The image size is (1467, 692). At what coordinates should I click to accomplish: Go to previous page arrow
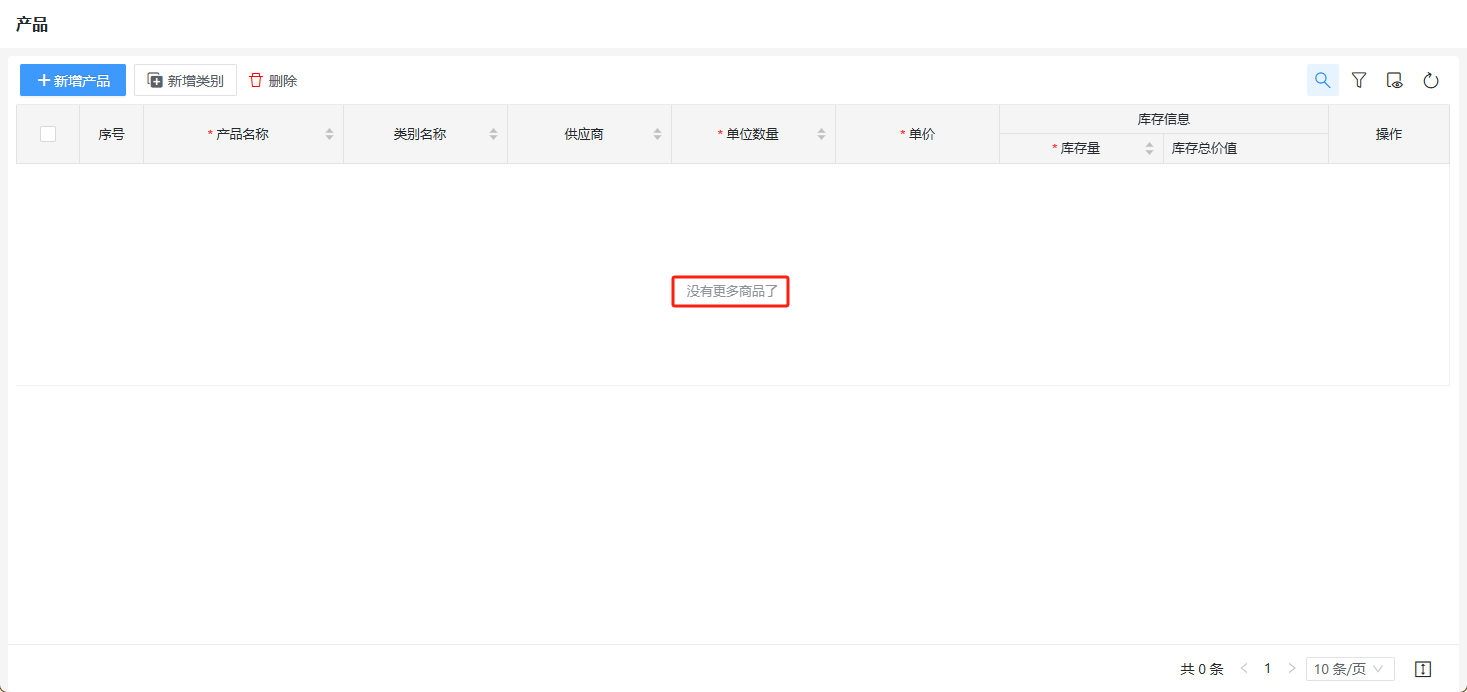pyautogui.click(x=1244, y=669)
